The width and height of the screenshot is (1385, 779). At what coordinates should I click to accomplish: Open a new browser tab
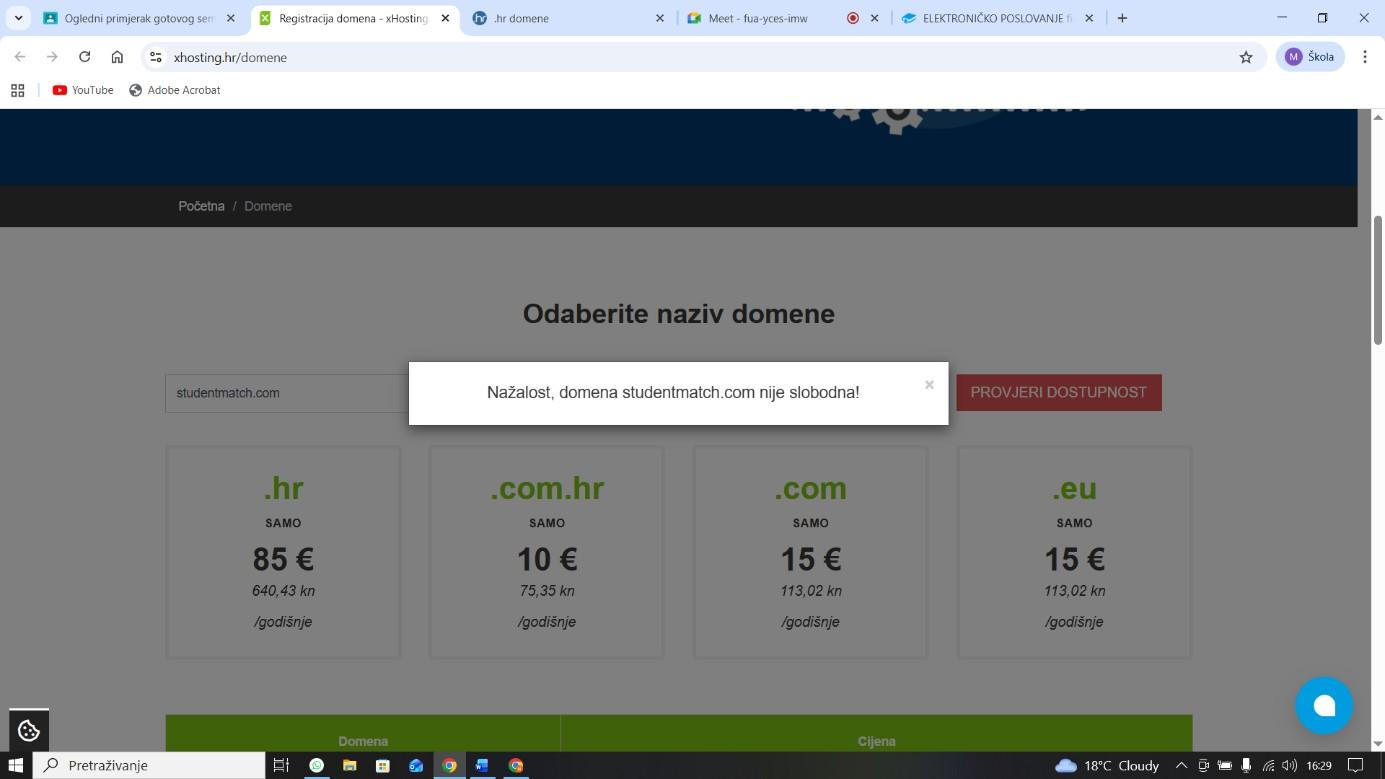(x=1122, y=18)
